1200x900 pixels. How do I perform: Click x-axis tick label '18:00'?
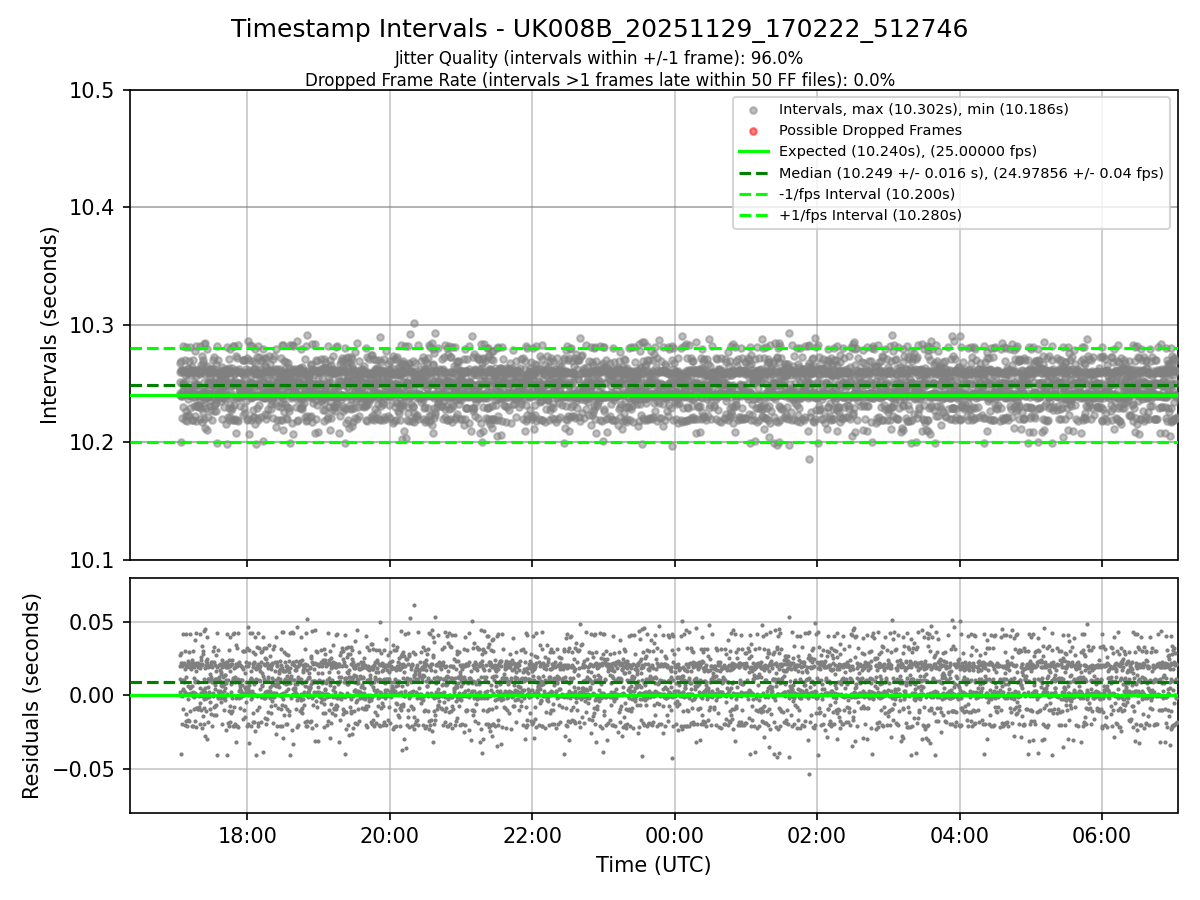click(x=247, y=834)
